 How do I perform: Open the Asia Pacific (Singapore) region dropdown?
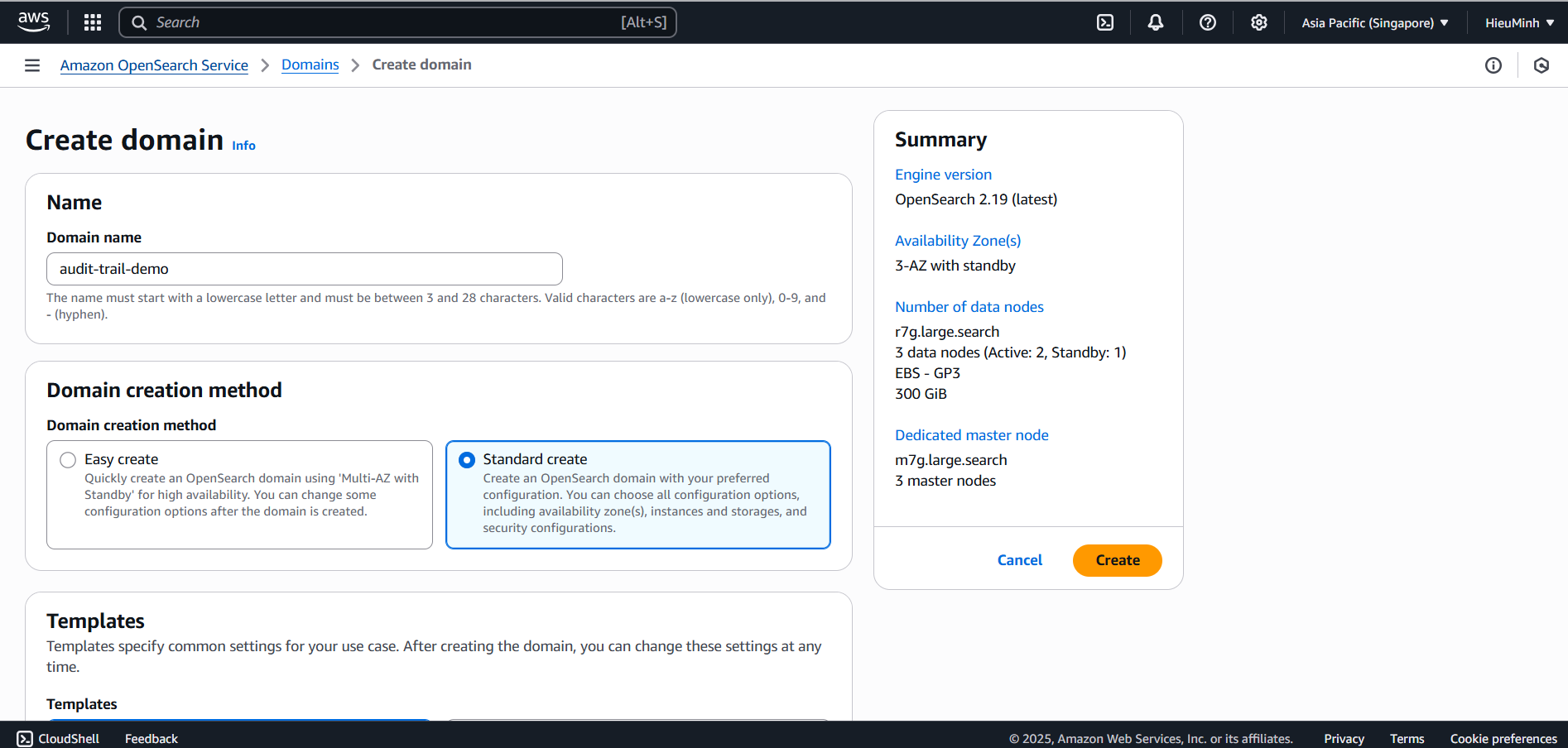pyautogui.click(x=1375, y=22)
